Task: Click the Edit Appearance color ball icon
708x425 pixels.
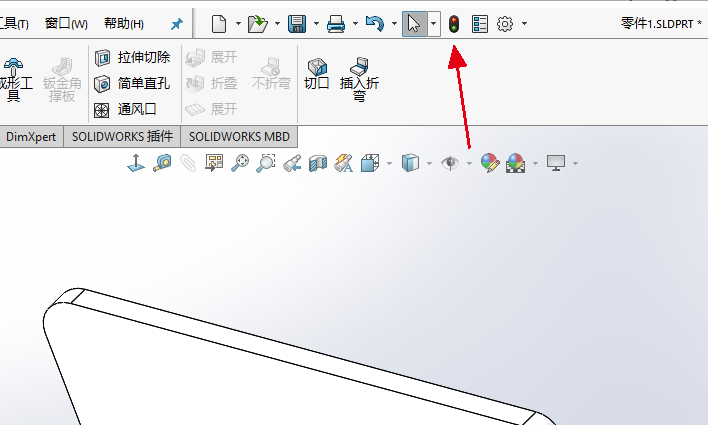Action: tap(490, 163)
